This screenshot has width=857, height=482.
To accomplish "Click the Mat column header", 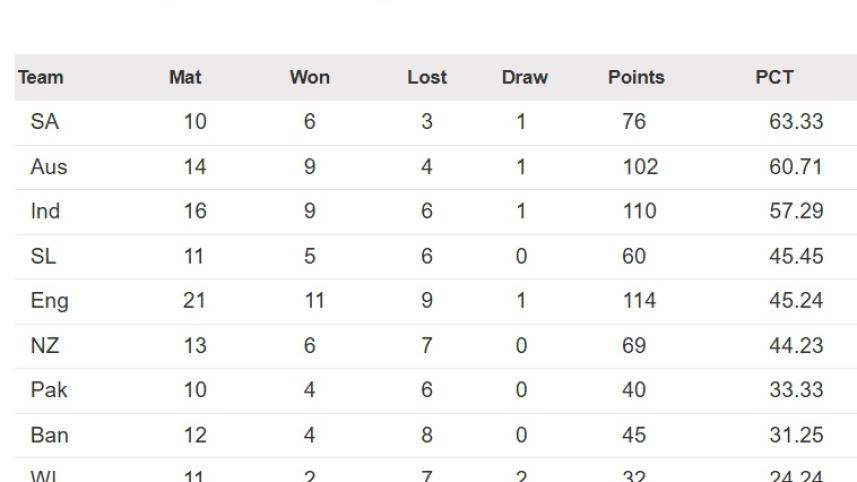I will (x=185, y=77).
